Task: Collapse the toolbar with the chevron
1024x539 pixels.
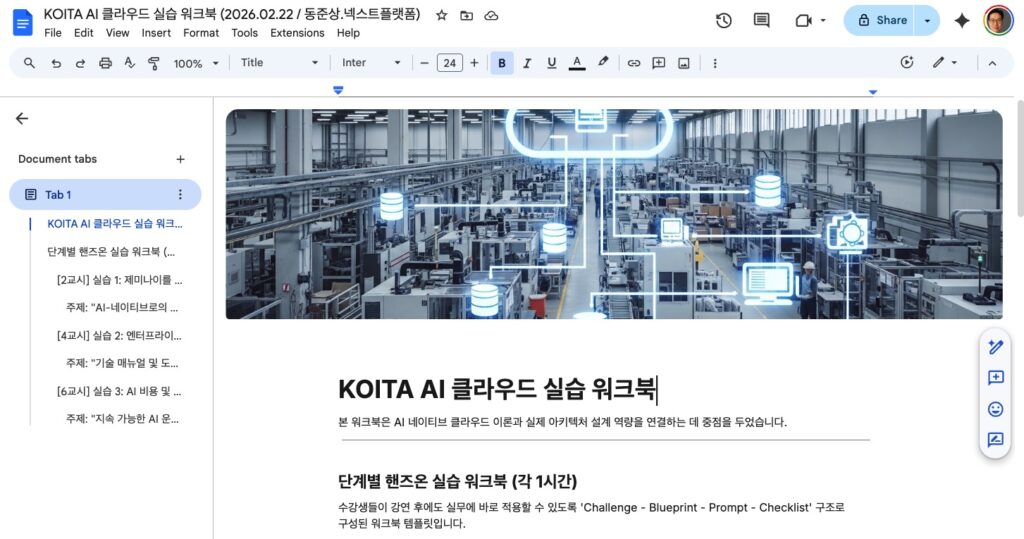Action: click(x=992, y=63)
